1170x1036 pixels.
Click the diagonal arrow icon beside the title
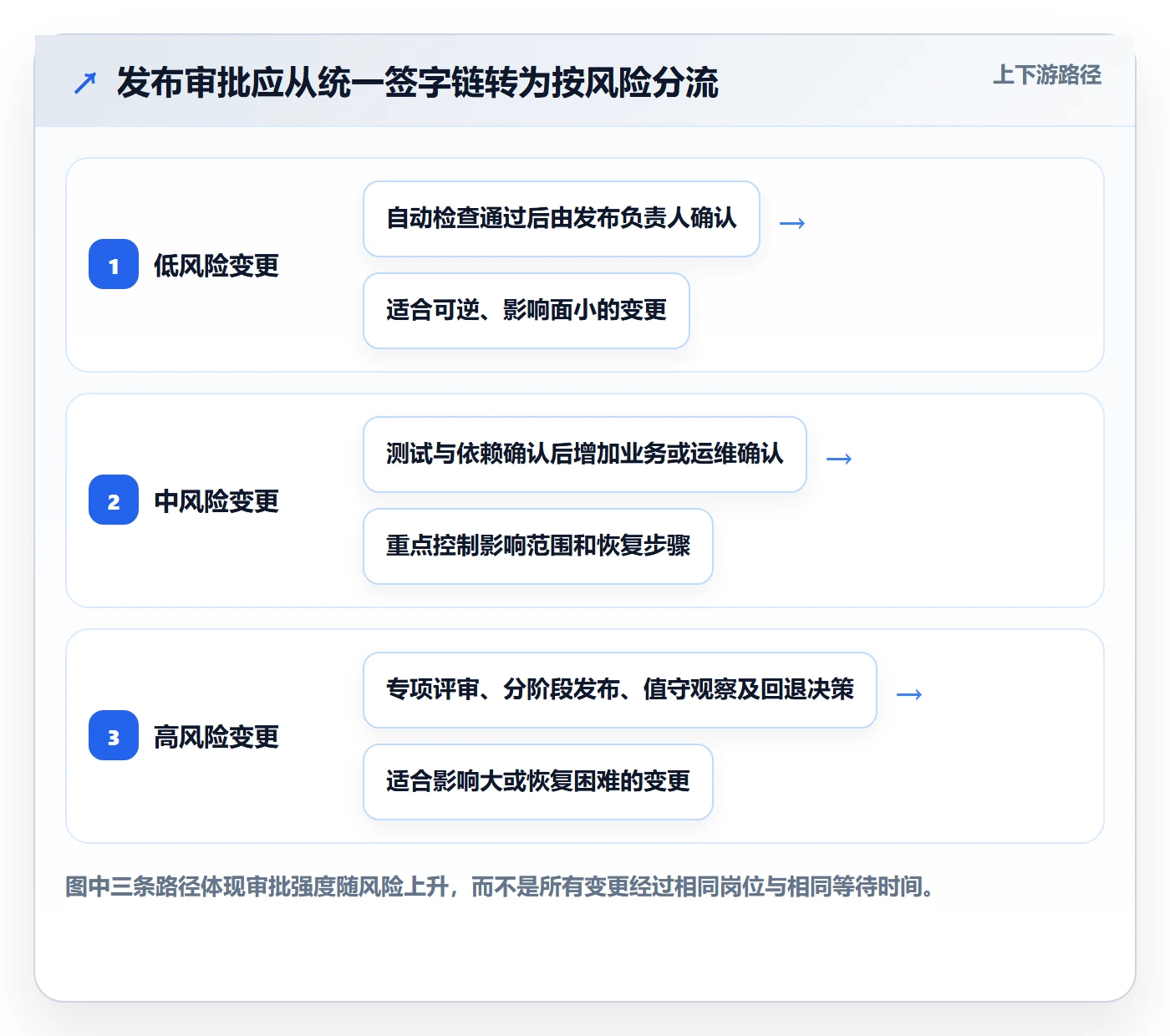[85, 83]
